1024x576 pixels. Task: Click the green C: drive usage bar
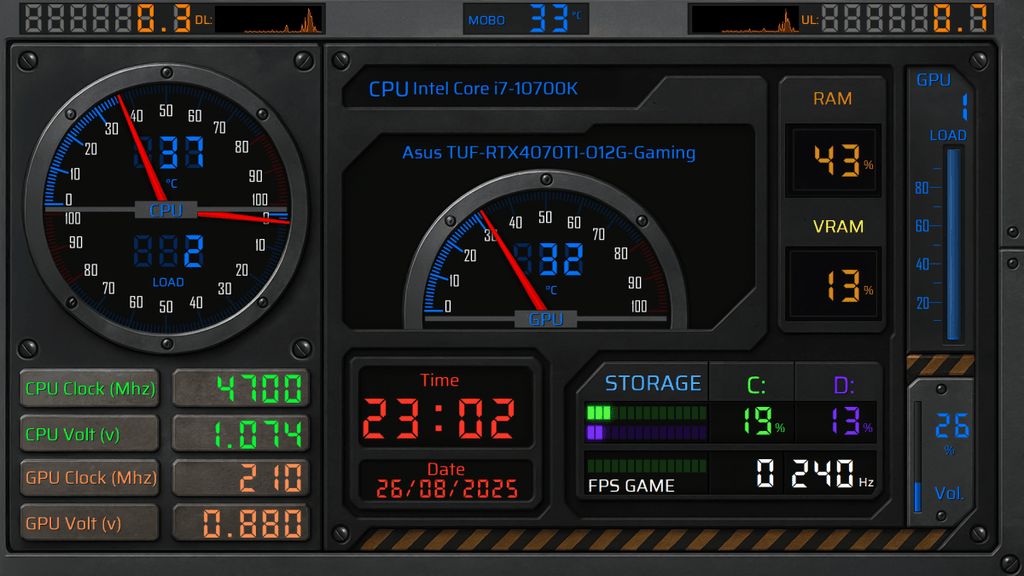click(645, 413)
